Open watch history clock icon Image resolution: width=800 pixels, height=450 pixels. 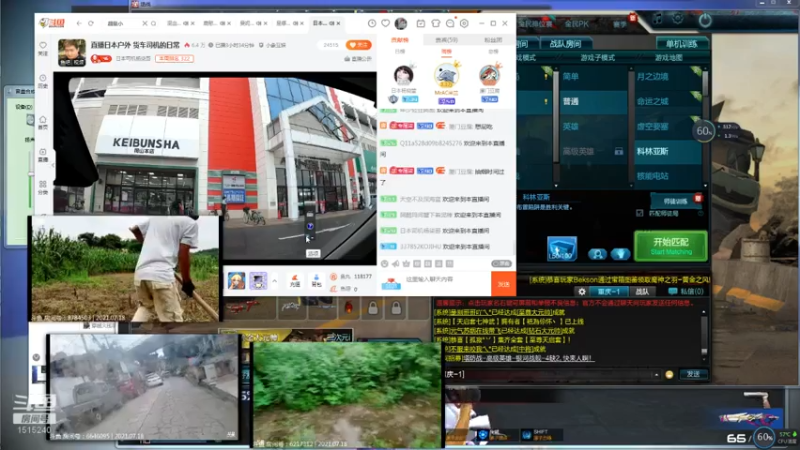372,23
